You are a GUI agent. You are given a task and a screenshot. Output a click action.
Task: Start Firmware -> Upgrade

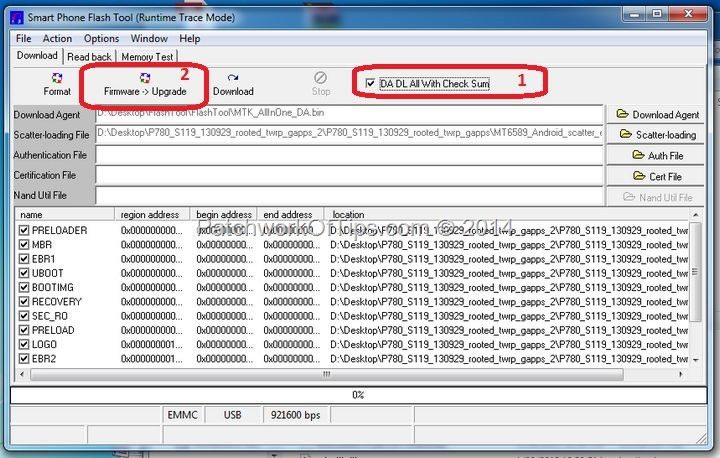coord(145,85)
